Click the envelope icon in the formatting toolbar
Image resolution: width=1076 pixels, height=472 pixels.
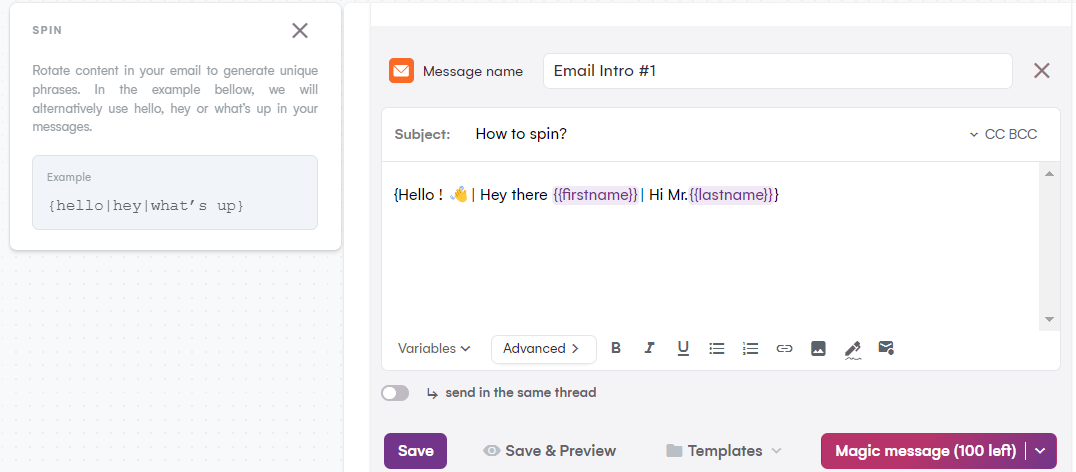click(885, 348)
